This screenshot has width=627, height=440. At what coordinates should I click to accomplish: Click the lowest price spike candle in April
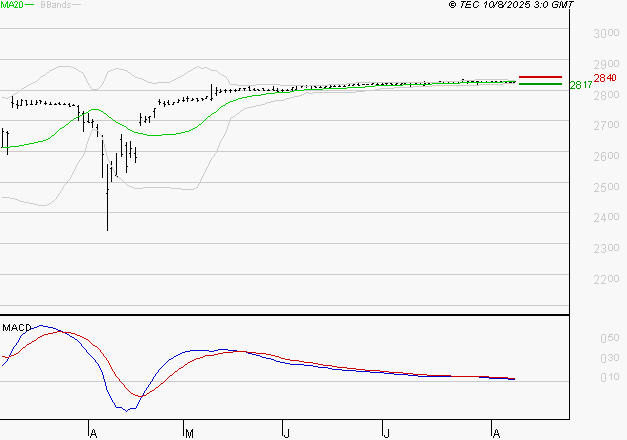coord(108,197)
